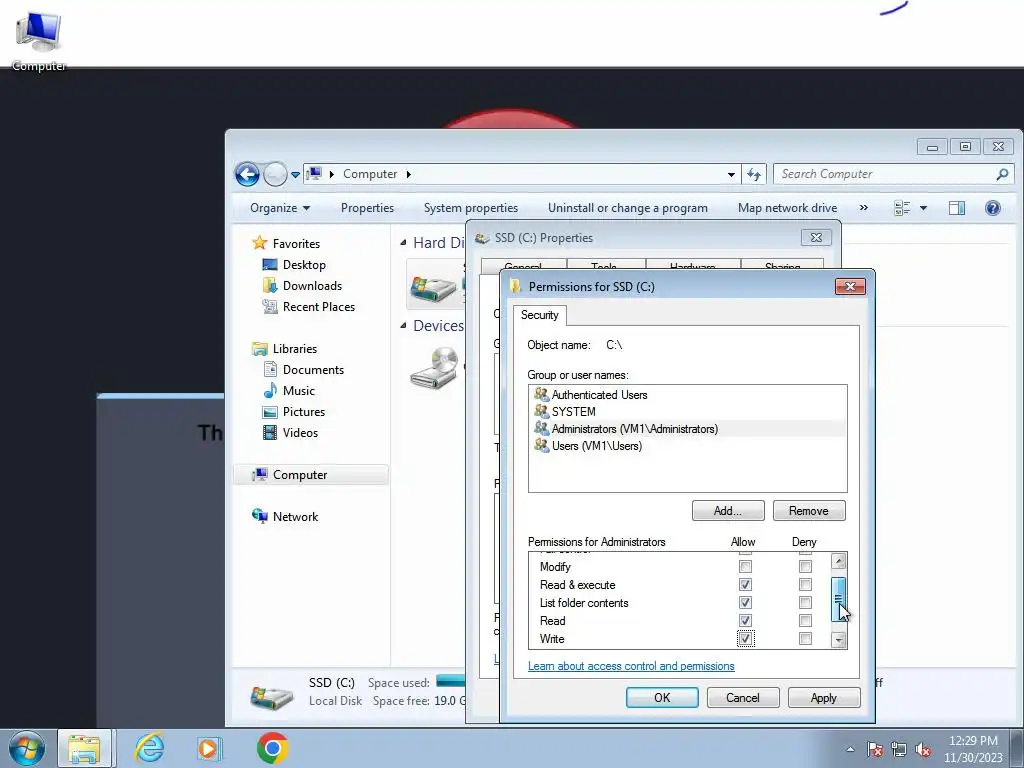Open the Documents library

tap(313, 370)
